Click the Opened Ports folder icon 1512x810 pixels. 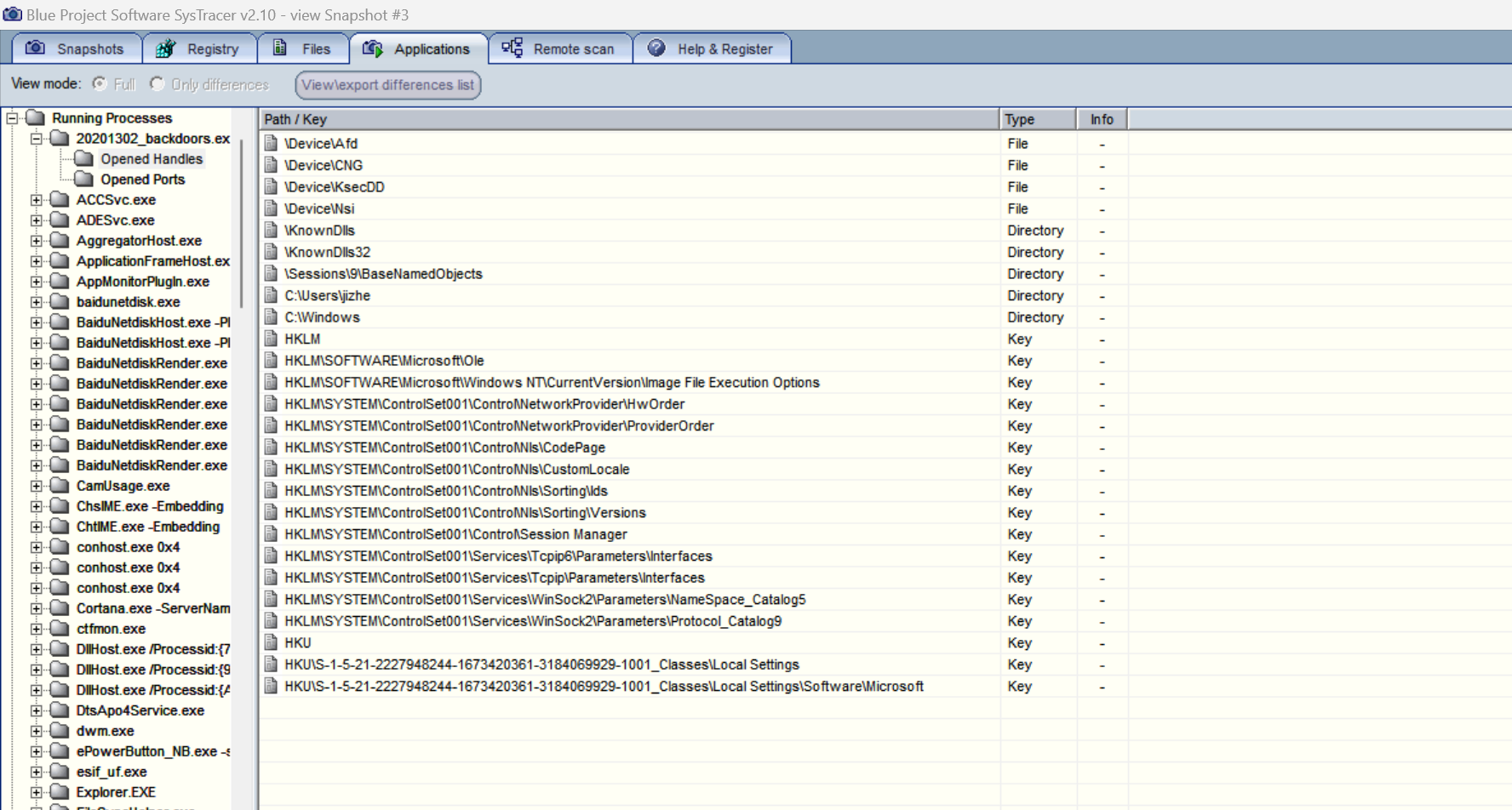point(83,179)
